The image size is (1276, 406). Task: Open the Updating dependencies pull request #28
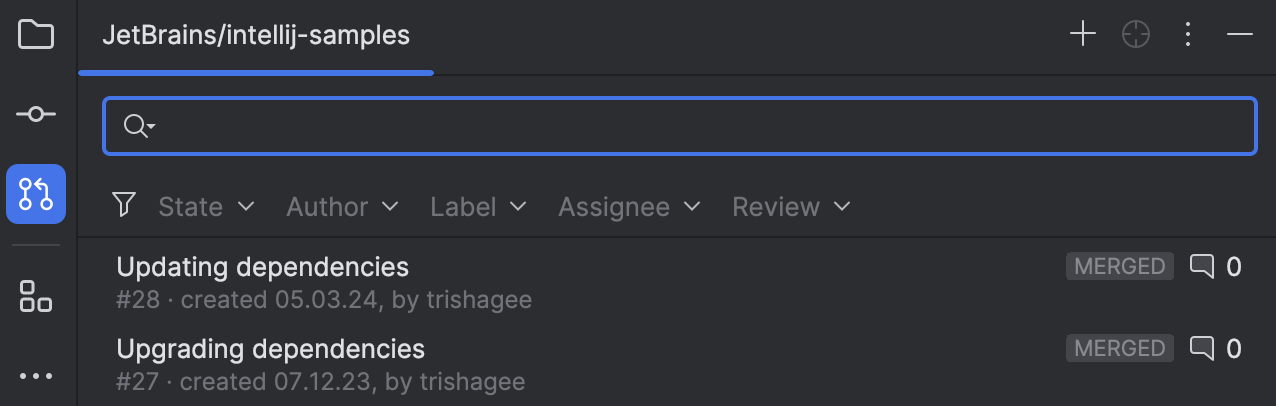click(x=263, y=268)
